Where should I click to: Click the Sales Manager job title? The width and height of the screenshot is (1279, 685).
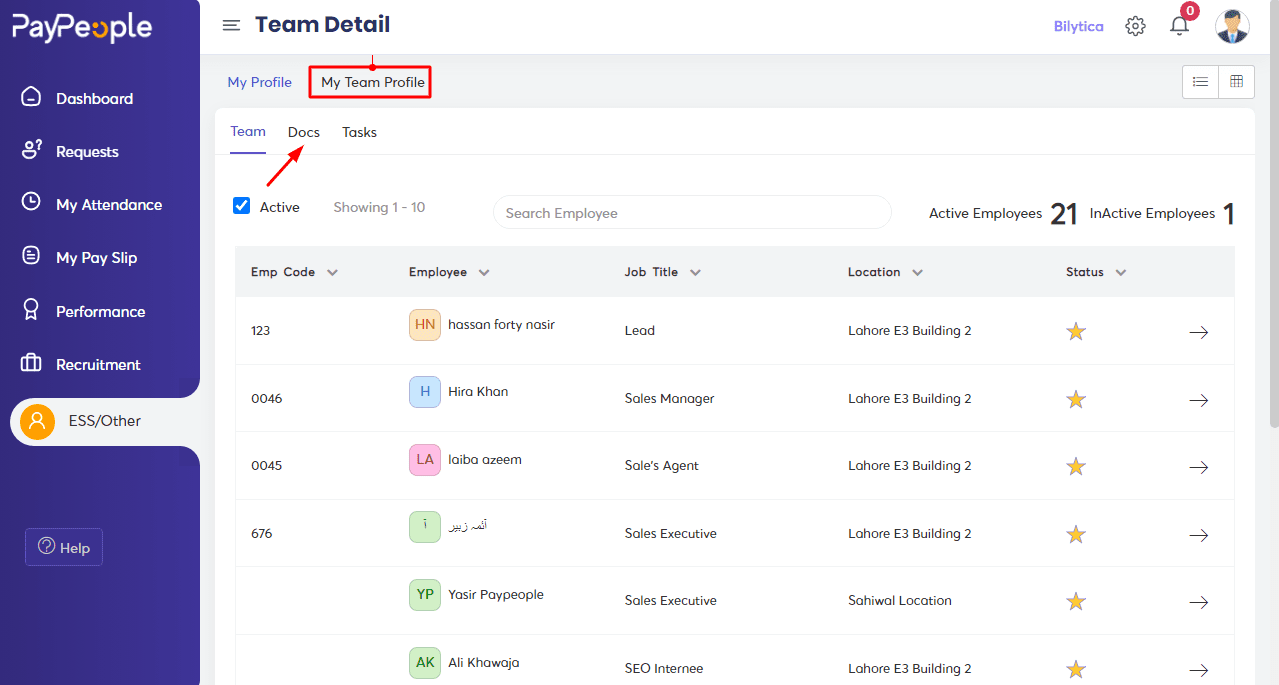tap(670, 398)
